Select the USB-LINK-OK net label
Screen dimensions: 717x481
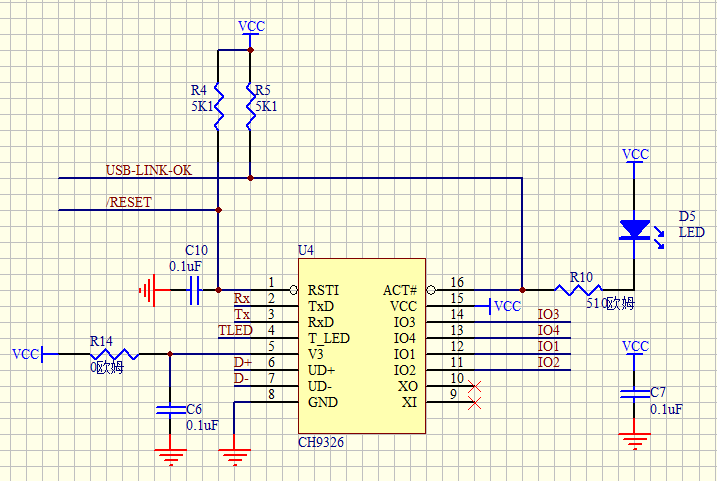149,170
